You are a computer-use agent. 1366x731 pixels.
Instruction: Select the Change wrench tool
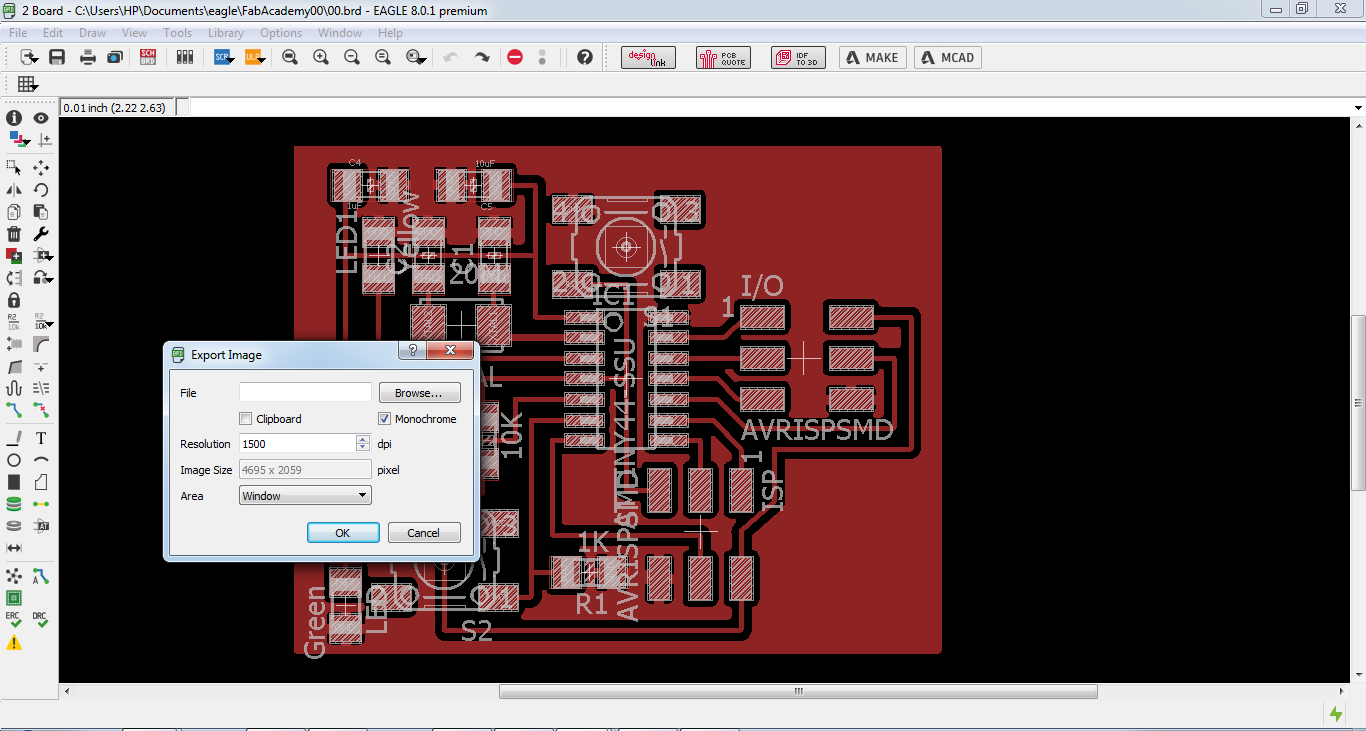tap(41, 233)
